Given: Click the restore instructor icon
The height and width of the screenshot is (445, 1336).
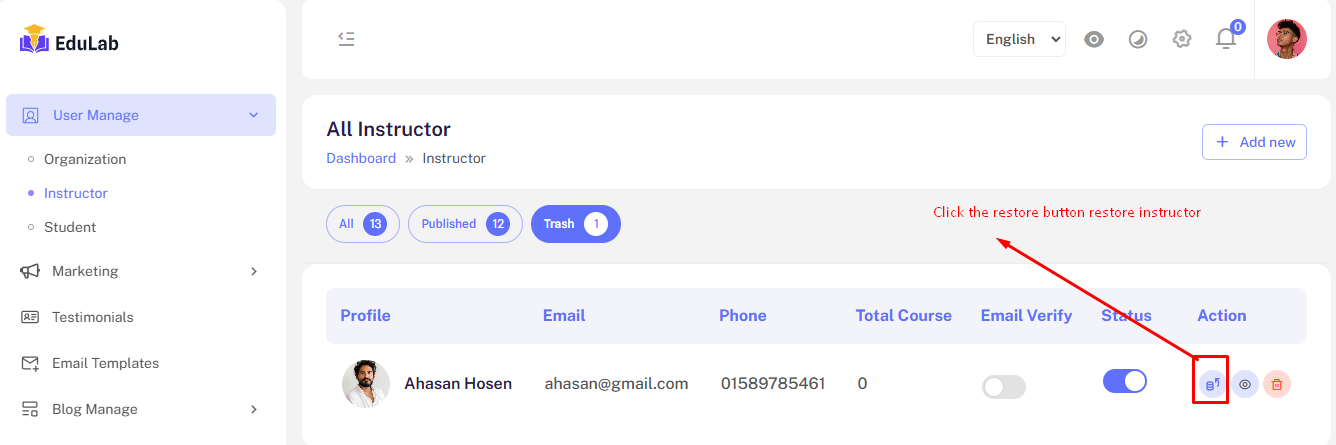Looking at the screenshot, I should click(1212, 384).
